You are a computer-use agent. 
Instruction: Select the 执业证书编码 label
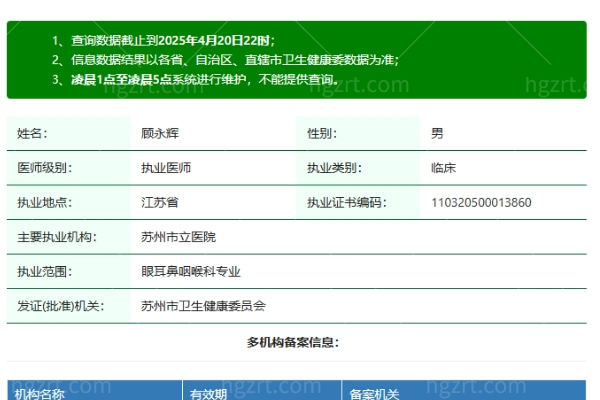click(x=346, y=202)
